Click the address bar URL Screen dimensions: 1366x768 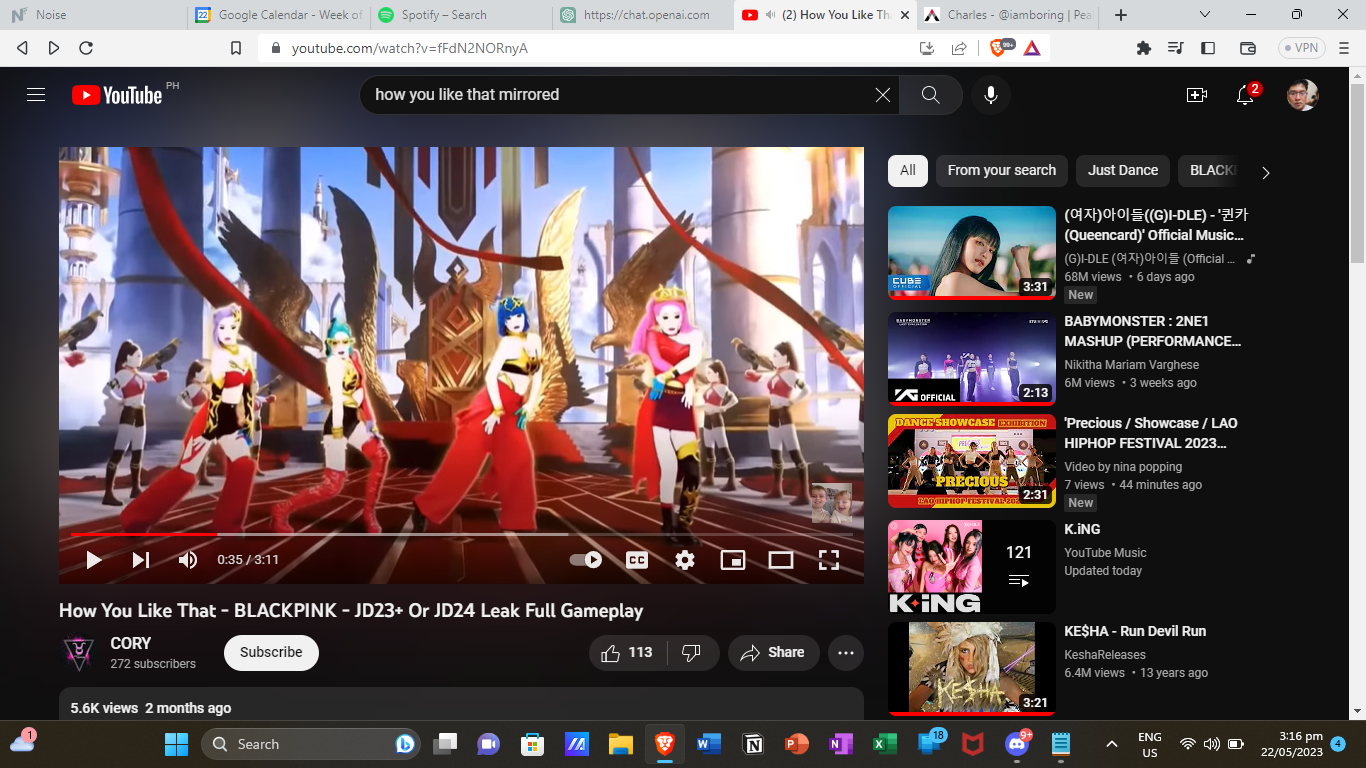coord(410,48)
